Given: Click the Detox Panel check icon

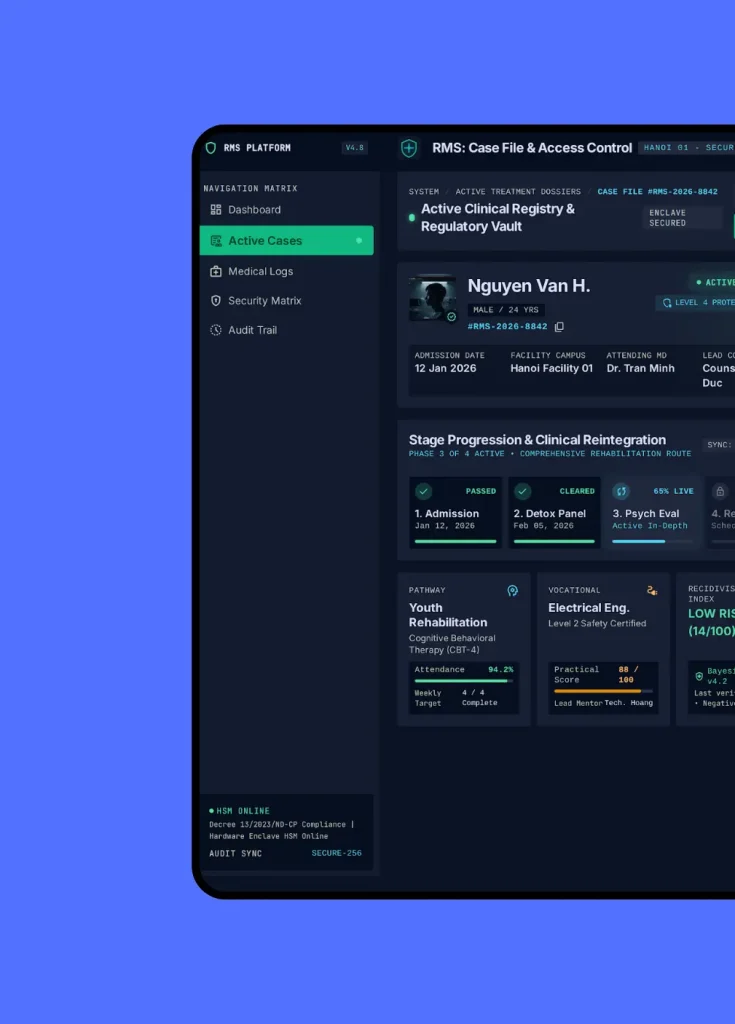Looking at the screenshot, I should [522, 491].
